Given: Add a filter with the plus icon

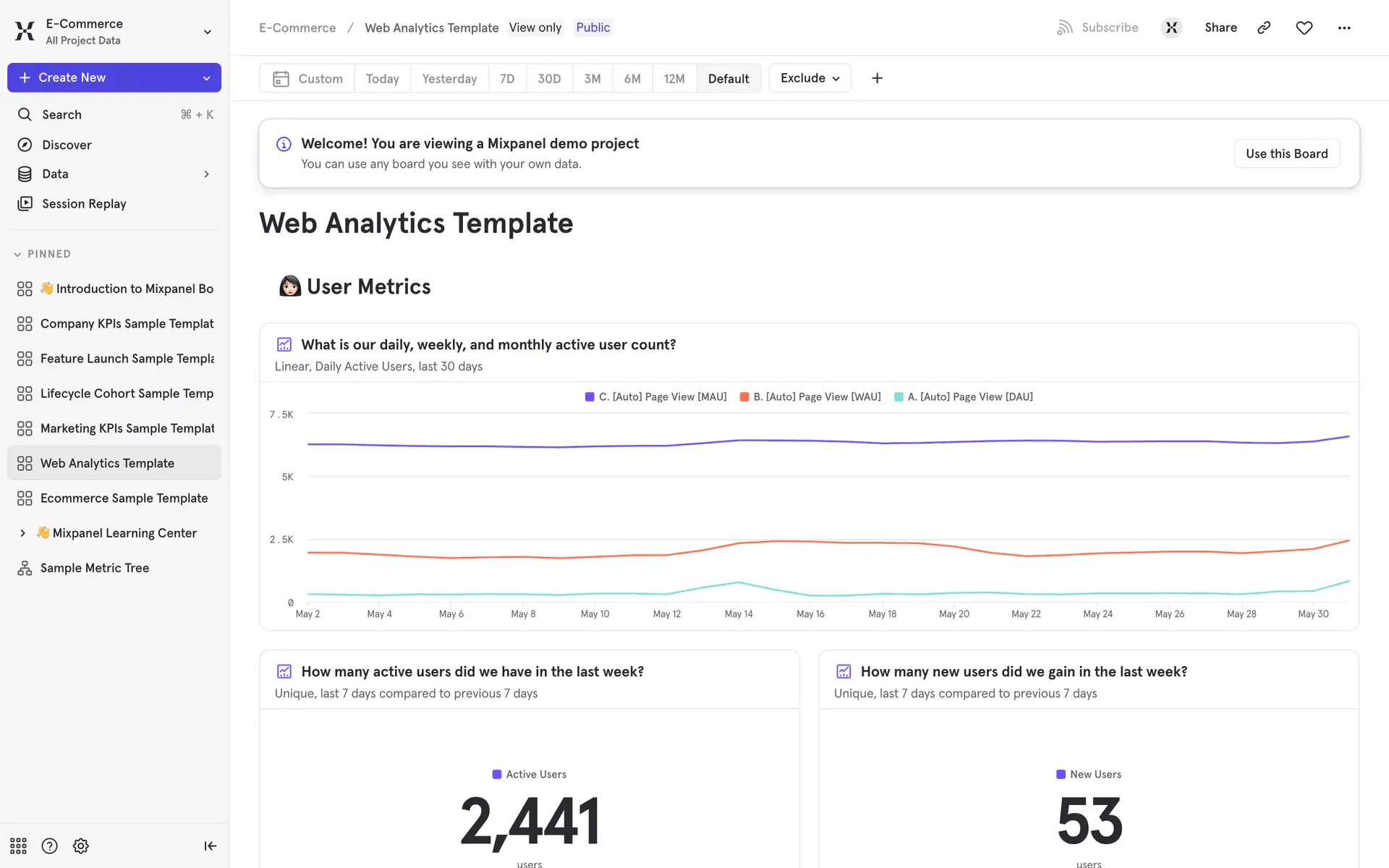Looking at the screenshot, I should point(877,78).
